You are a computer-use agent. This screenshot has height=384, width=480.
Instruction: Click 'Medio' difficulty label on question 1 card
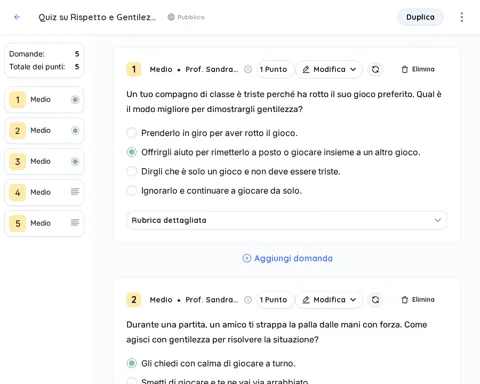(x=161, y=69)
